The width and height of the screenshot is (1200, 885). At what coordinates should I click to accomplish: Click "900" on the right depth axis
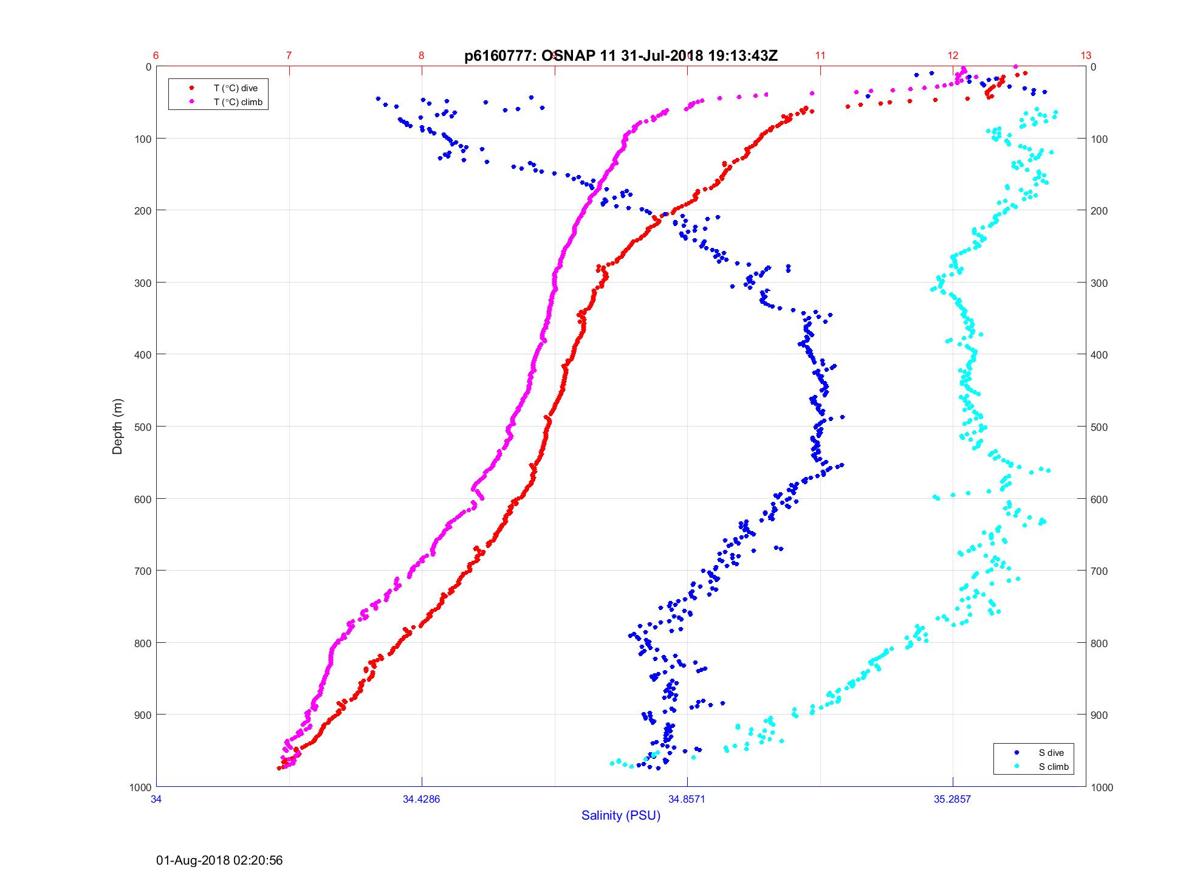[1100, 715]
